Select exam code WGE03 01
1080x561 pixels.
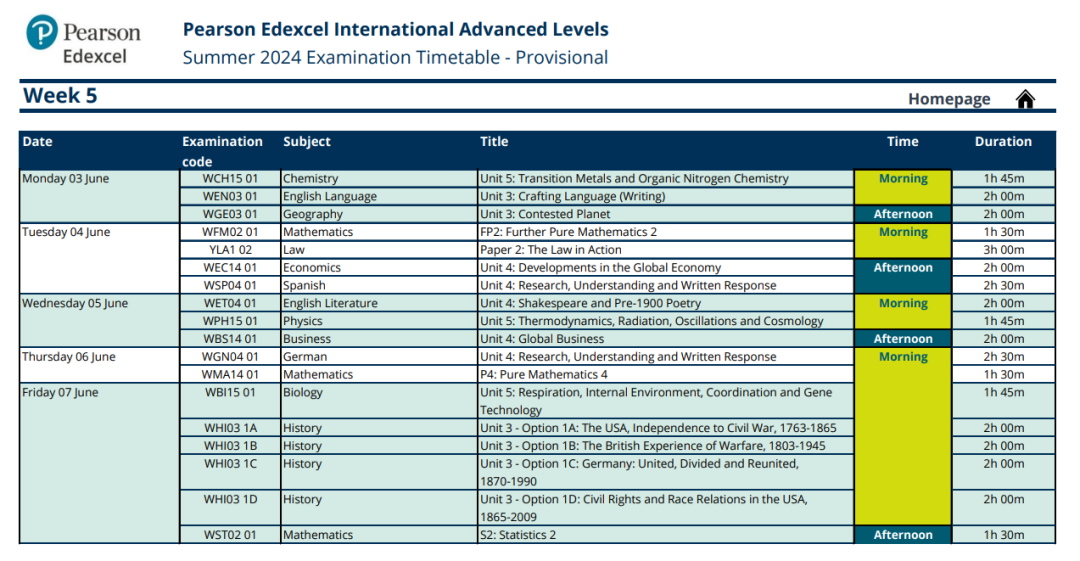point(230,214)
